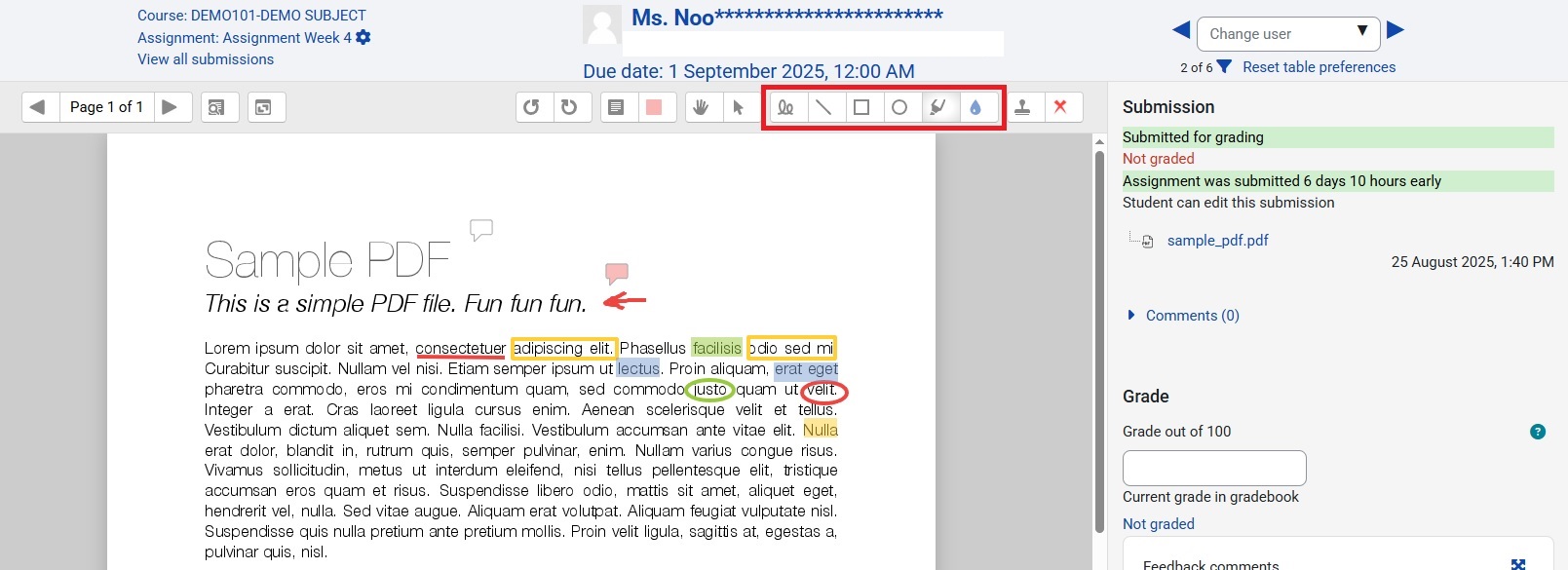Image resolution: width=1568 pixels, height=570 pixels.
Task: Click Reset table preferences link
Action: click(x=1319, y=67)
